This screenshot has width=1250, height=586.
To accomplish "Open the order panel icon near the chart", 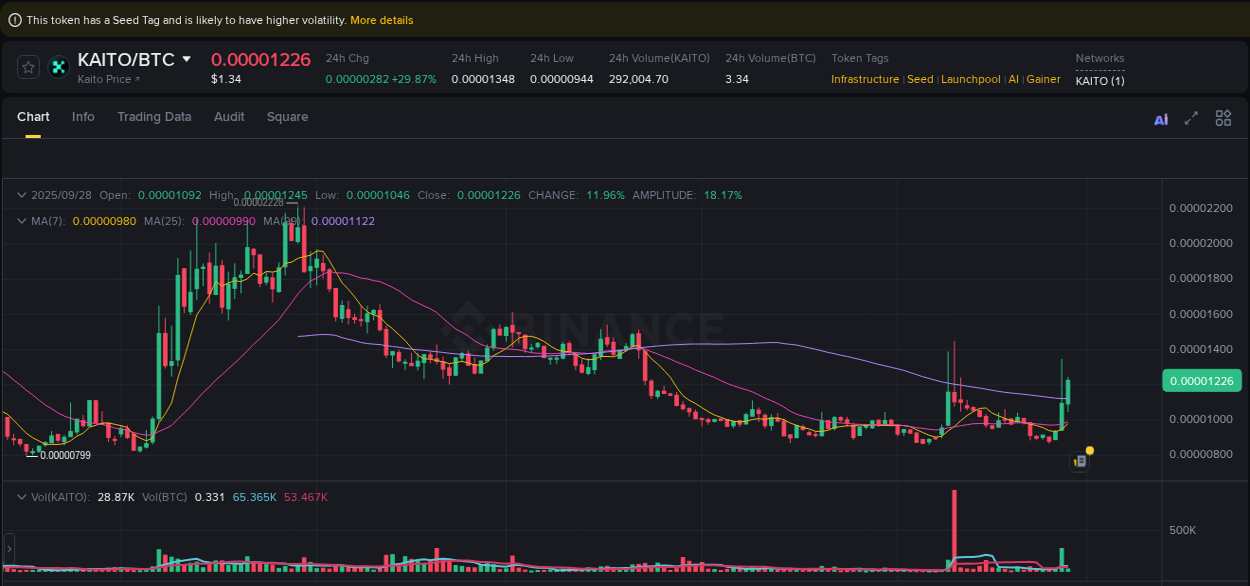I will pos(1082,462).
